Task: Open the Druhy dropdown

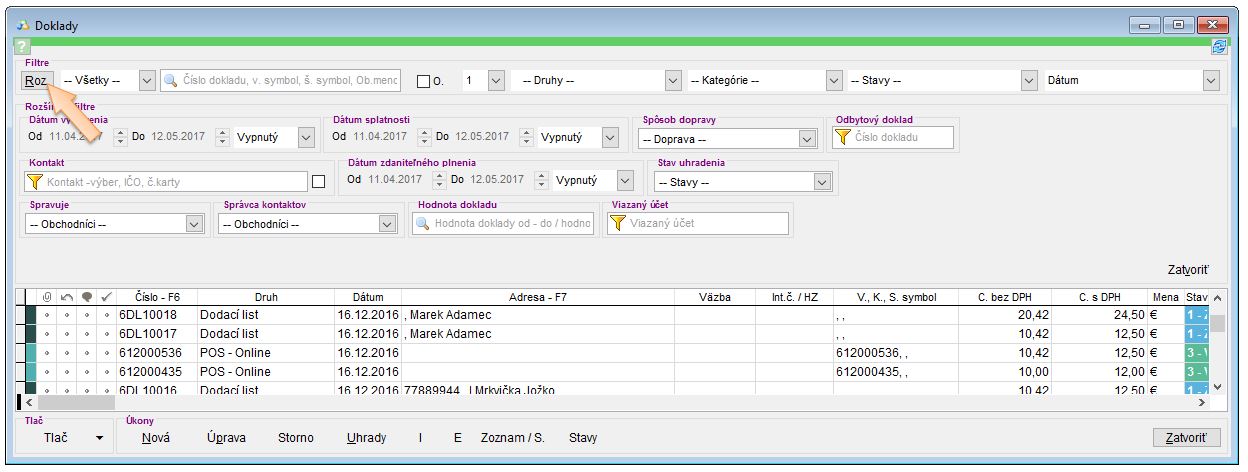Action: pos(594,80)
